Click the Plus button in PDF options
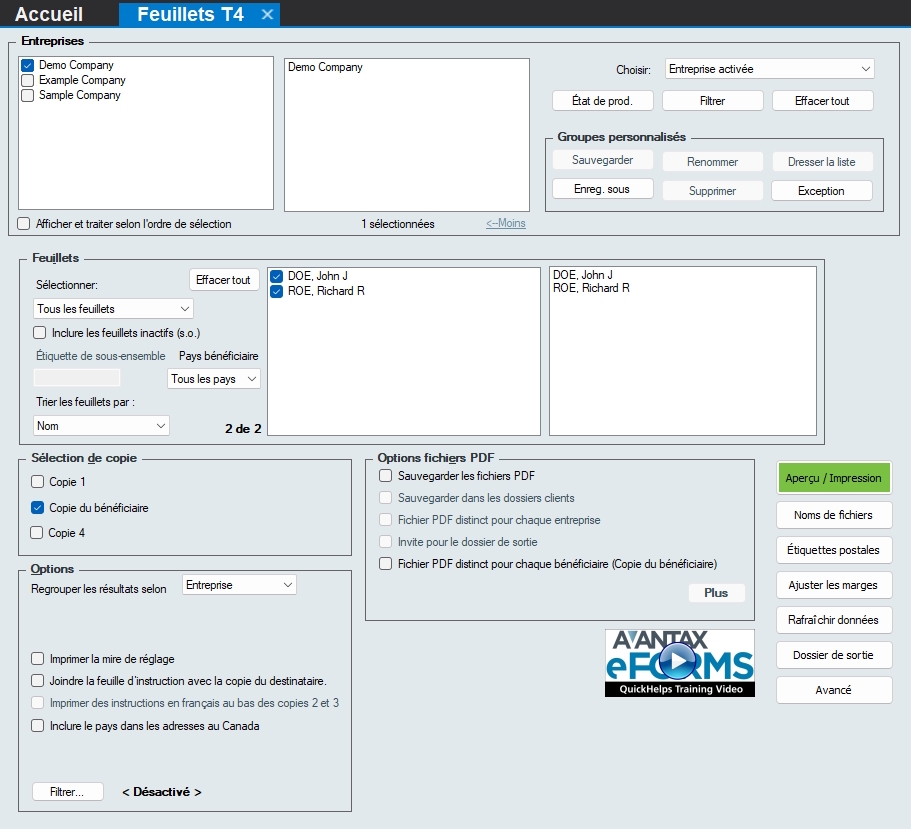 [716, 593]
